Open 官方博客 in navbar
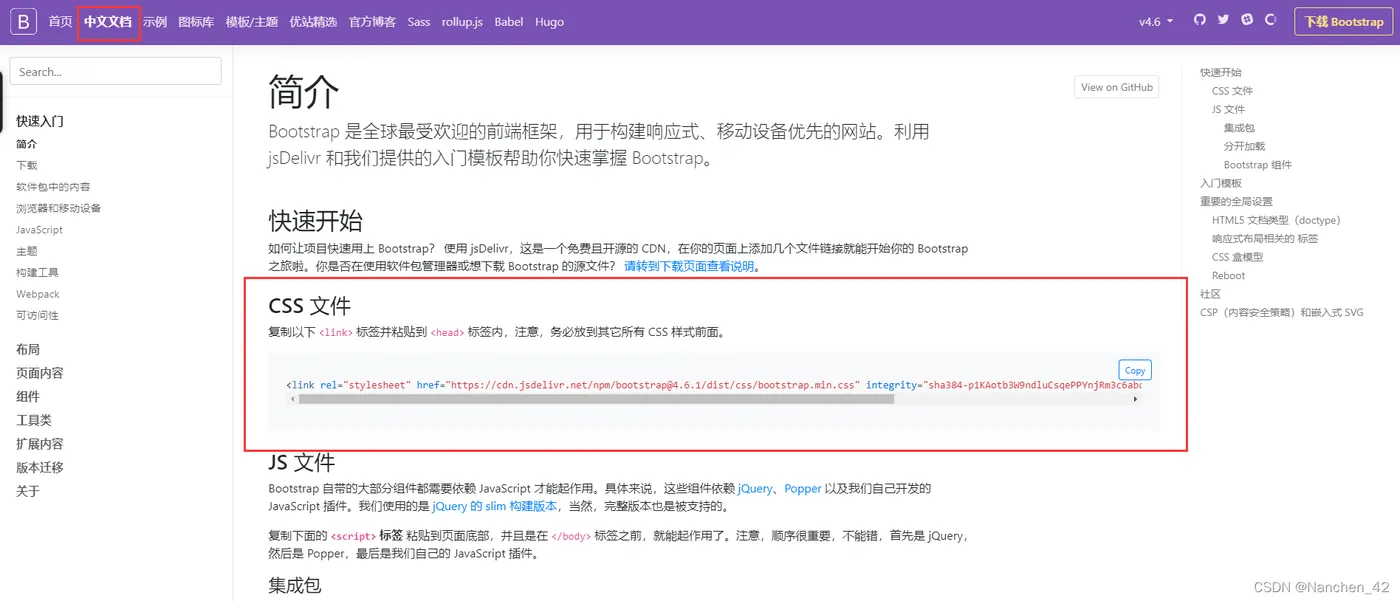Image resolution: width=1400 pixels, height=601 pixels. tap(372, 21)
